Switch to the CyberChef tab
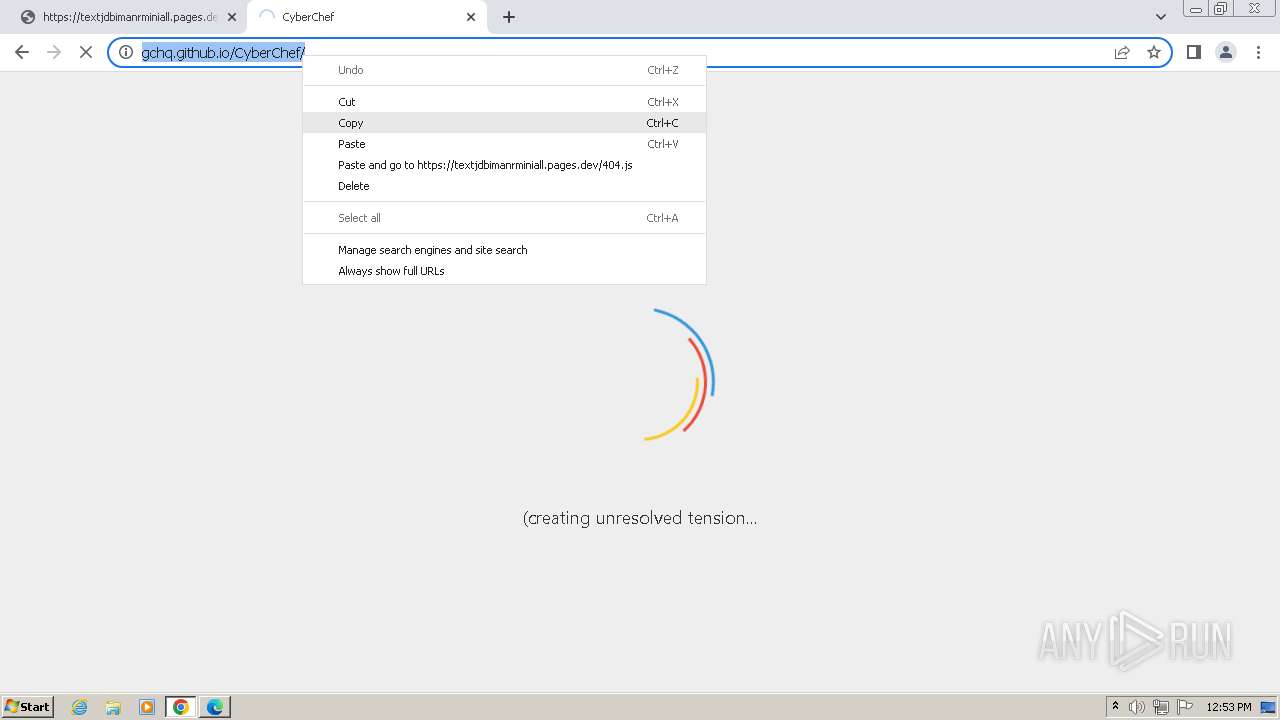Screen dimensions: 1280x720 coord(366,17)
